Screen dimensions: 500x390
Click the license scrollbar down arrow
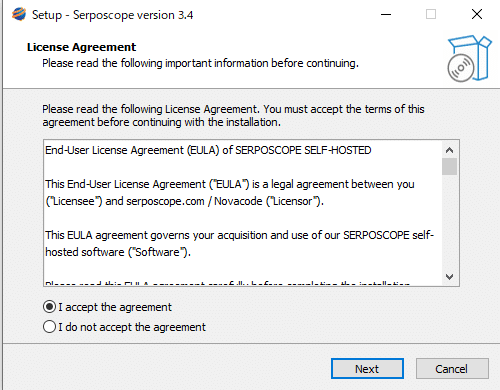coord(449,277)
